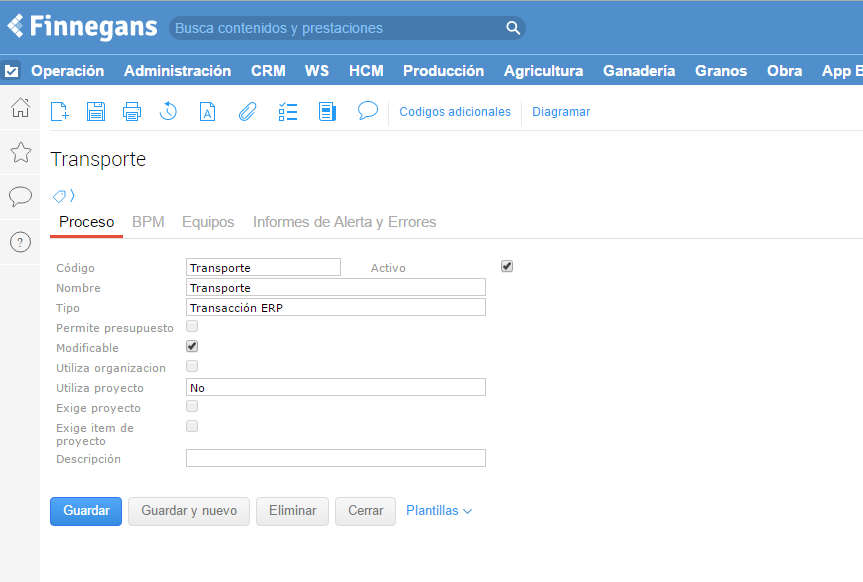Open the Ganadería menu
The width and height of the screenshot is (863, 582).
coord(639,71)
